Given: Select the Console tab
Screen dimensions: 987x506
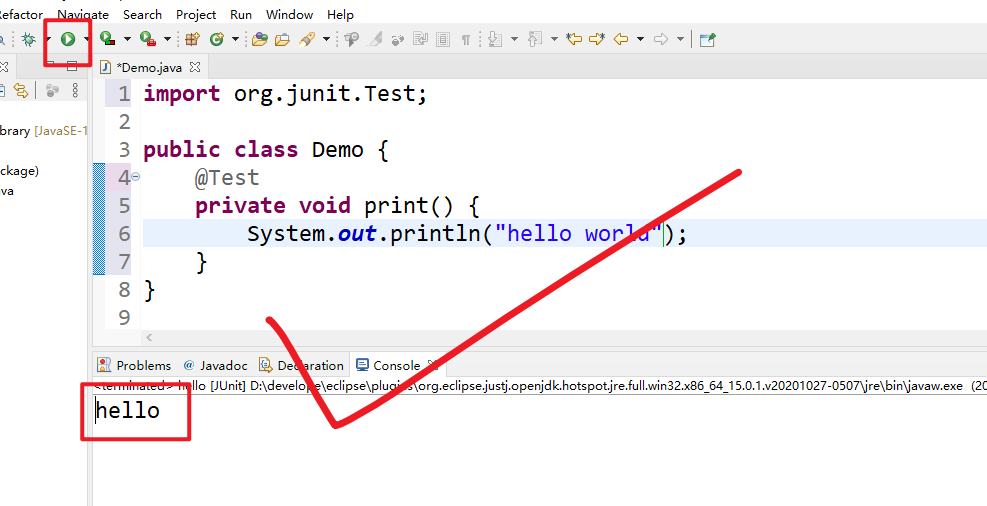Looking at the screenshot, I should (x=397, y=366).
